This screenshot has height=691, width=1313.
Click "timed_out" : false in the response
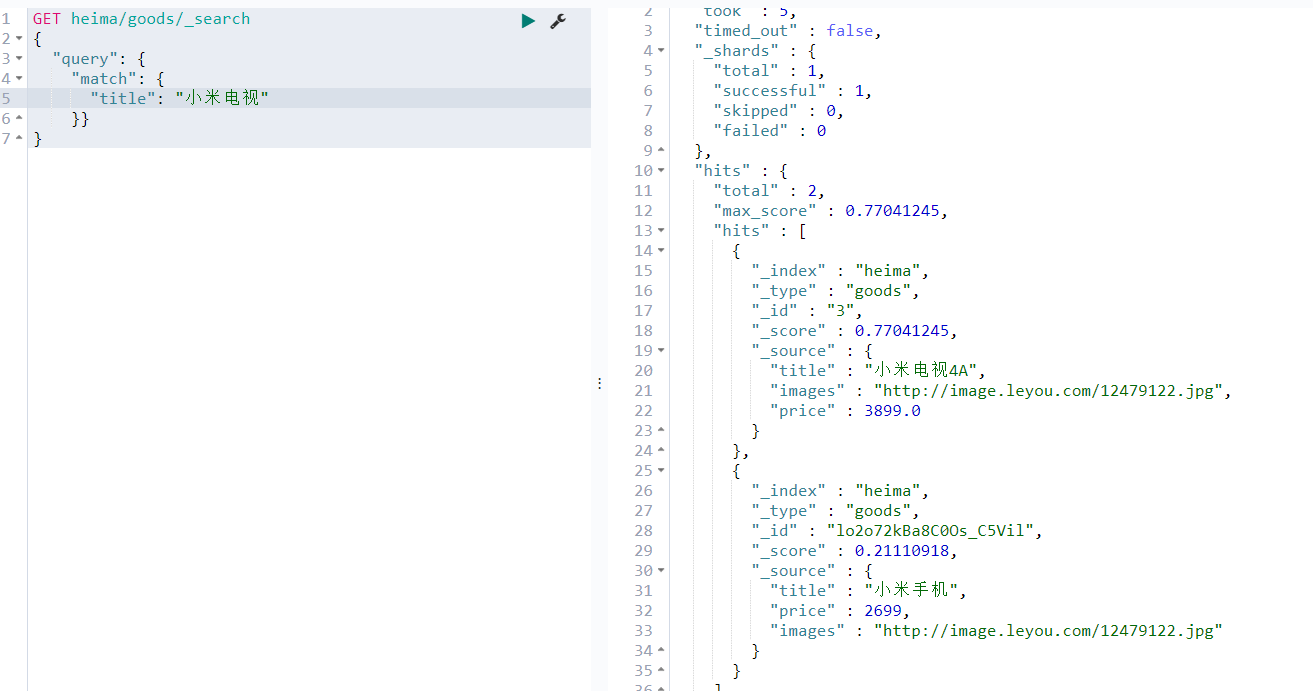click(x=787, y=30)
